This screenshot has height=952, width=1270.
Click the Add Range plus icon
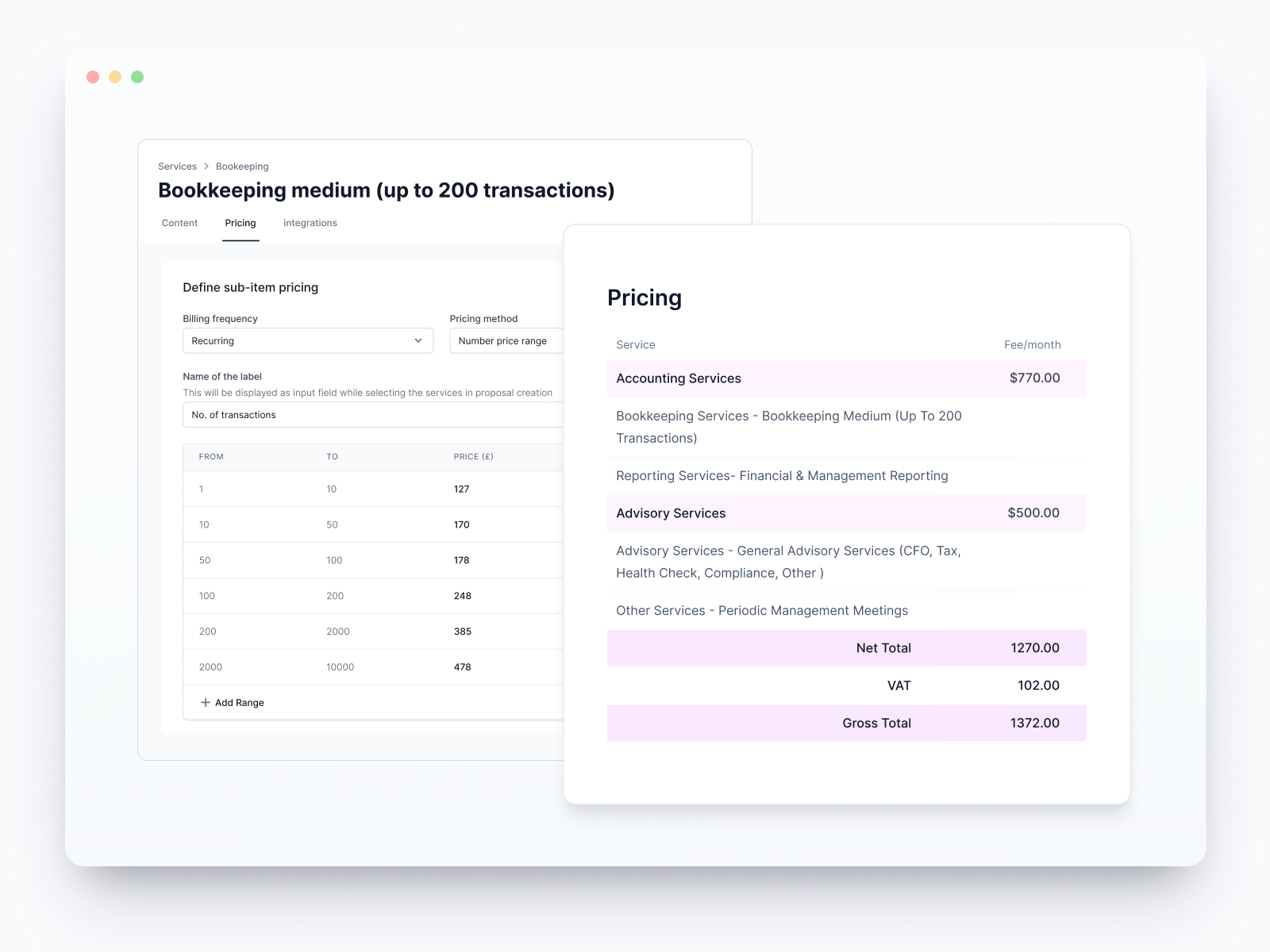204,702
